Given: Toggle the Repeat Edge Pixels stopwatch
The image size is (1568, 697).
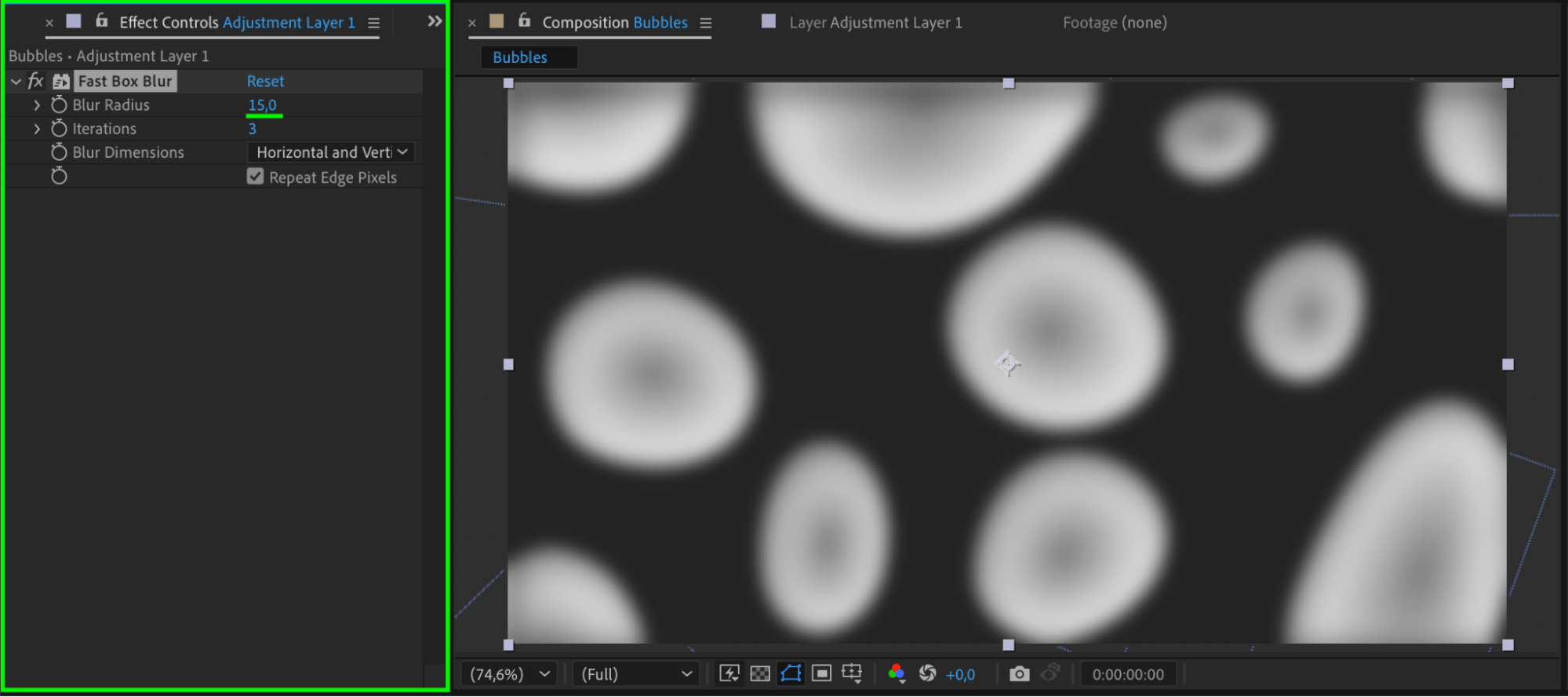Looking at the screenshot, I should pyautogui.click(x=59, y=176).
